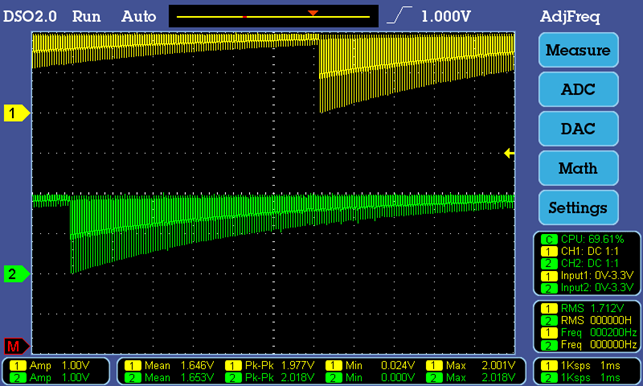Click the green 2 badge beside Amp
Viewport: 643px width, 386px height.
pyautogui.click(x=18, y=377)
